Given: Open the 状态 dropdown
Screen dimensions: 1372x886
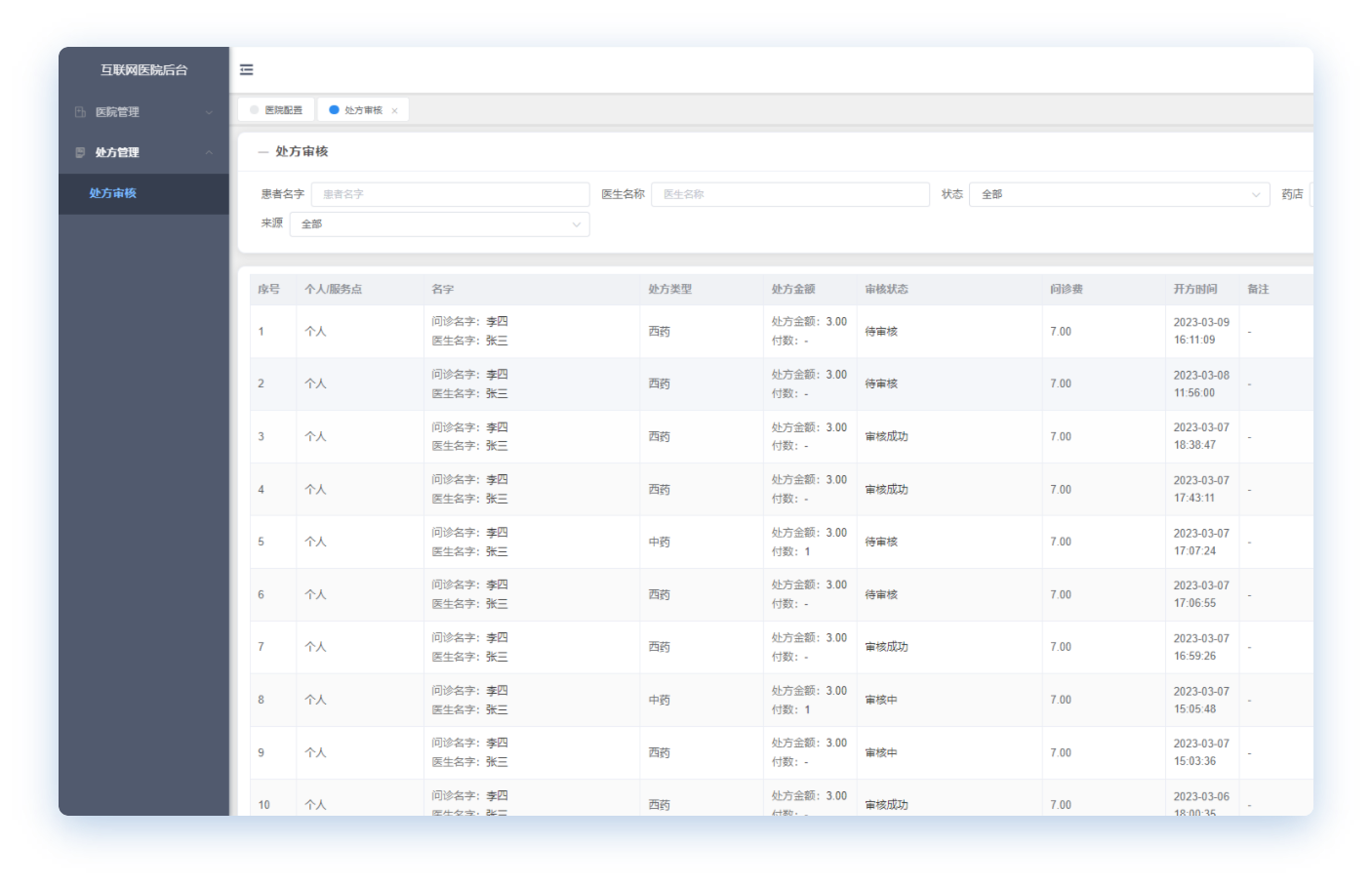Looking at the screenshot, I should (1118, 195).
